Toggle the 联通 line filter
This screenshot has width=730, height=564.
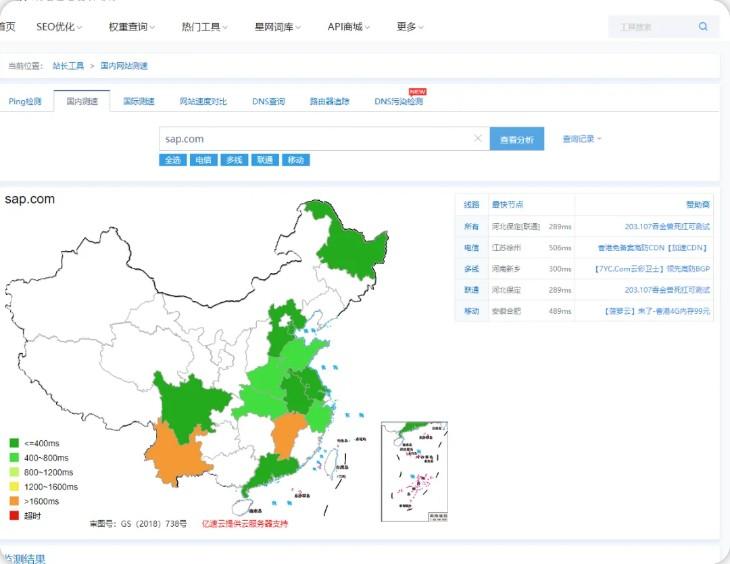tap(265, 160)
